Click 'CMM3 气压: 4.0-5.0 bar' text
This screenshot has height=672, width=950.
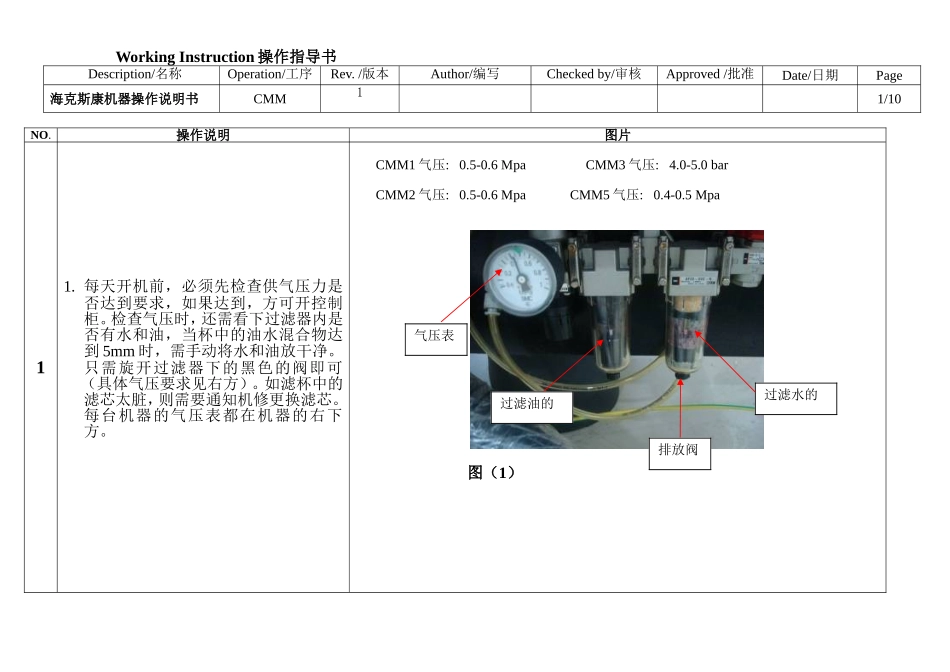click(657, 165)
